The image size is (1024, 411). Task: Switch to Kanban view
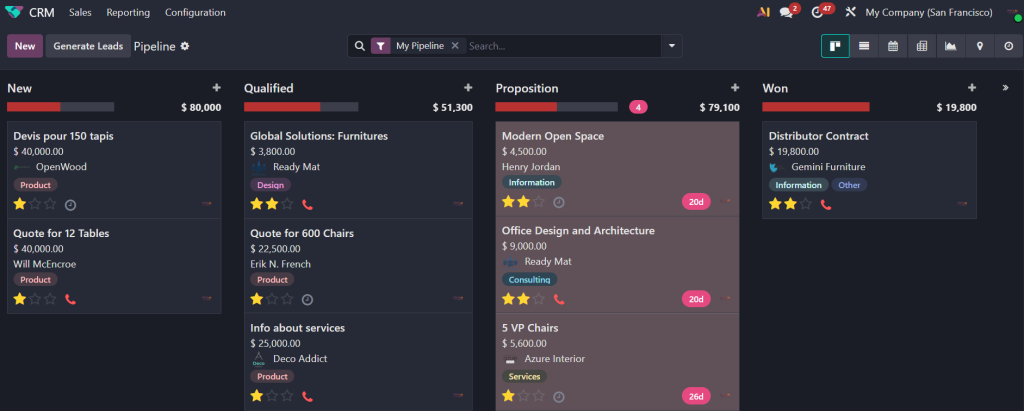(835, 46)
